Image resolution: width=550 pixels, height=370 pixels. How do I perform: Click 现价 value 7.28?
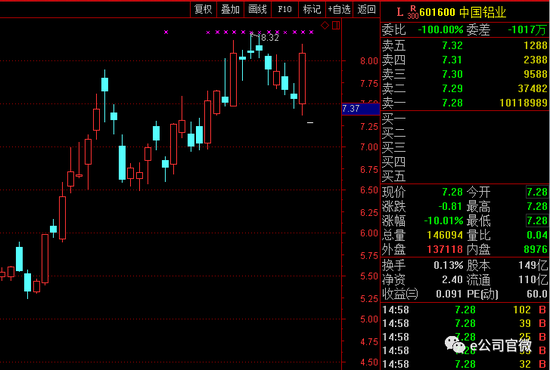click(x=452, y=192)
